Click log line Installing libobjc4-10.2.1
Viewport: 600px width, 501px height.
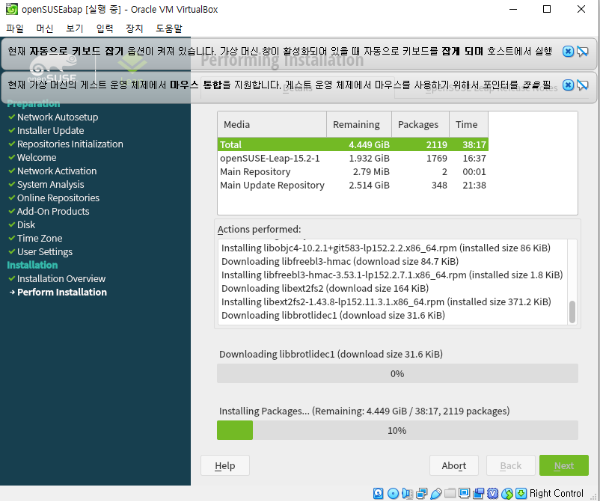[386, 248]
